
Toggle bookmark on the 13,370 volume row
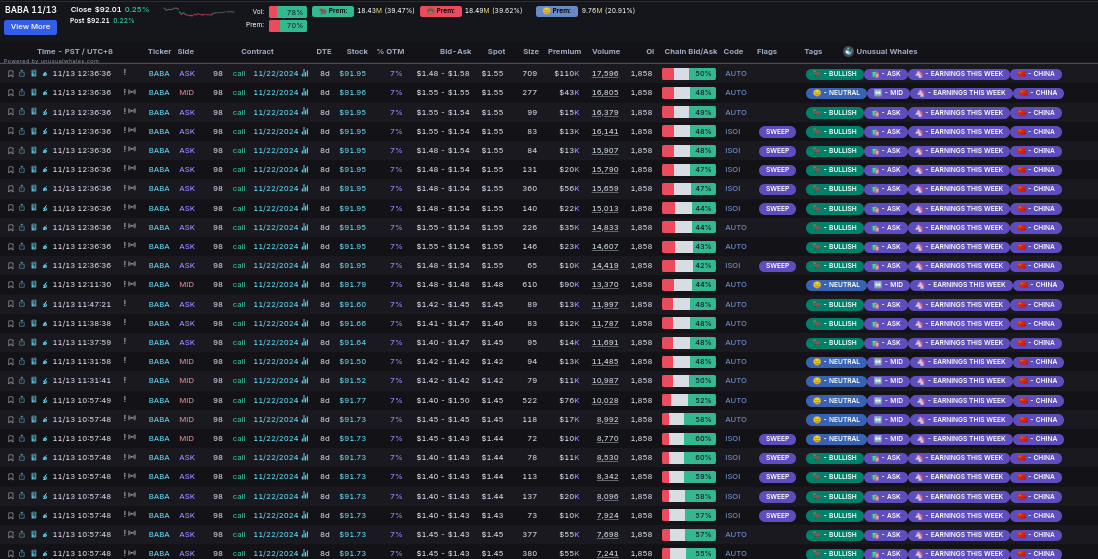coord(11,285)
